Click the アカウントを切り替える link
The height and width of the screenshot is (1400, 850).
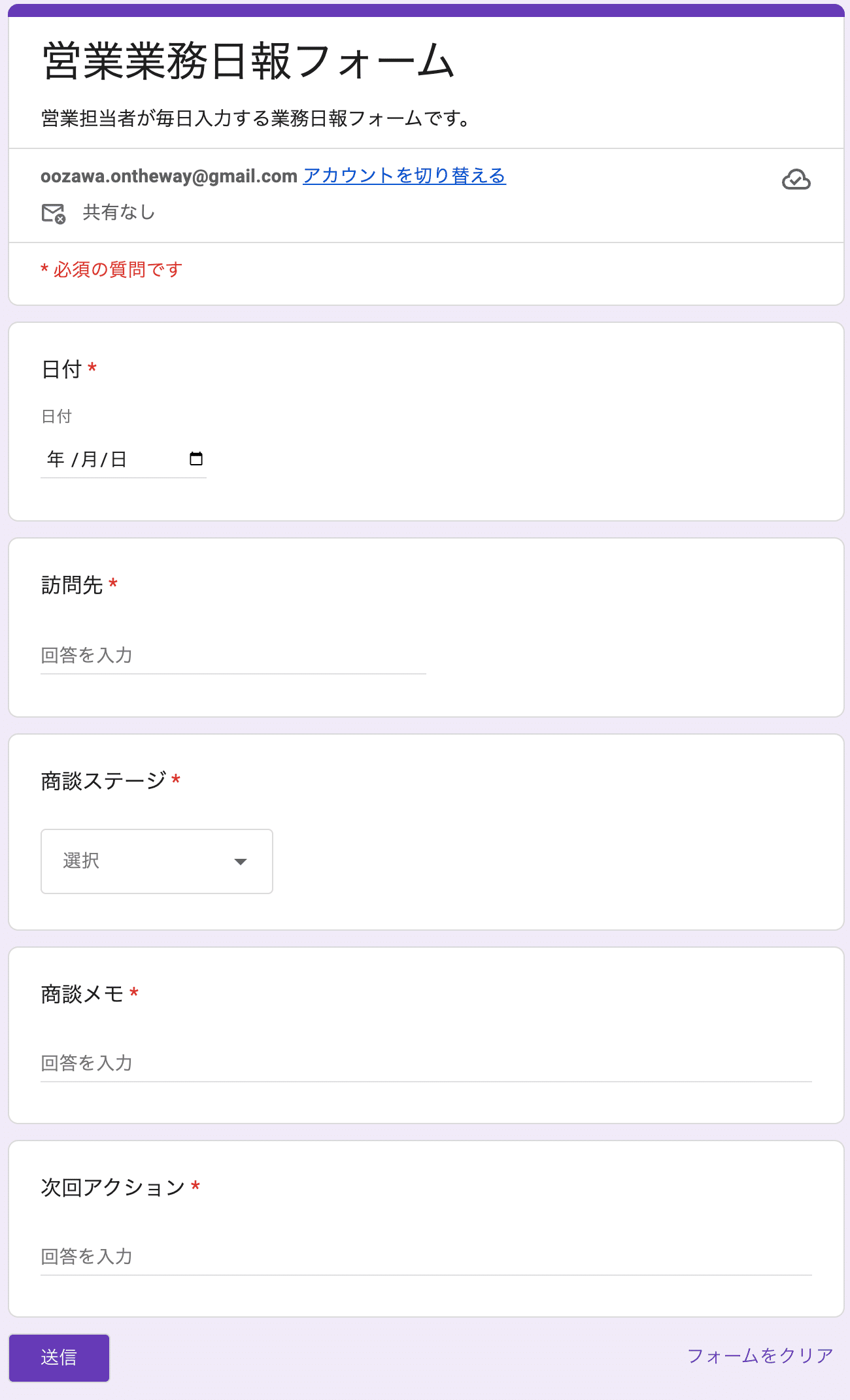click(404, 176)
